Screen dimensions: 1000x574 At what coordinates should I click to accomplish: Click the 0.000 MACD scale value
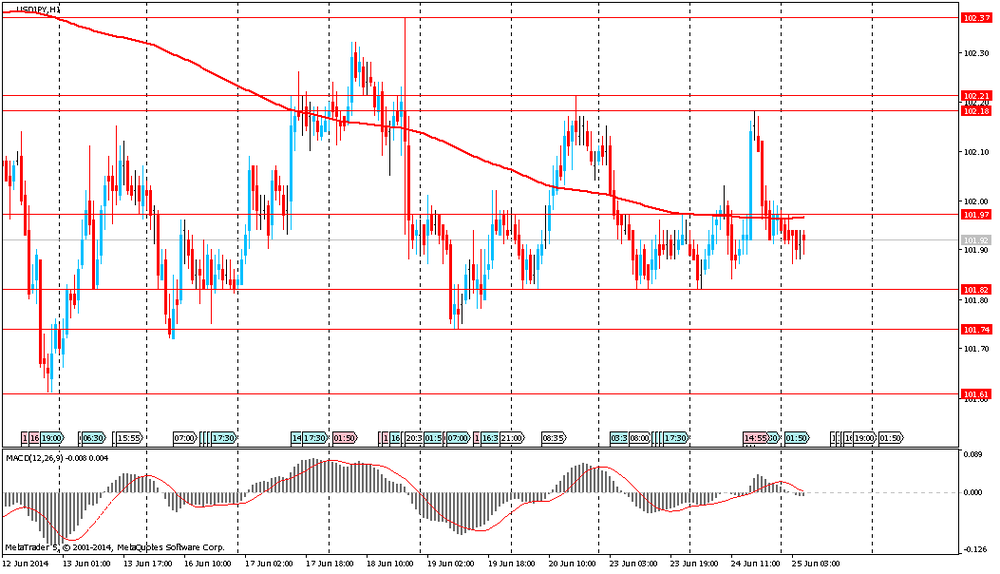click(973, 492)
